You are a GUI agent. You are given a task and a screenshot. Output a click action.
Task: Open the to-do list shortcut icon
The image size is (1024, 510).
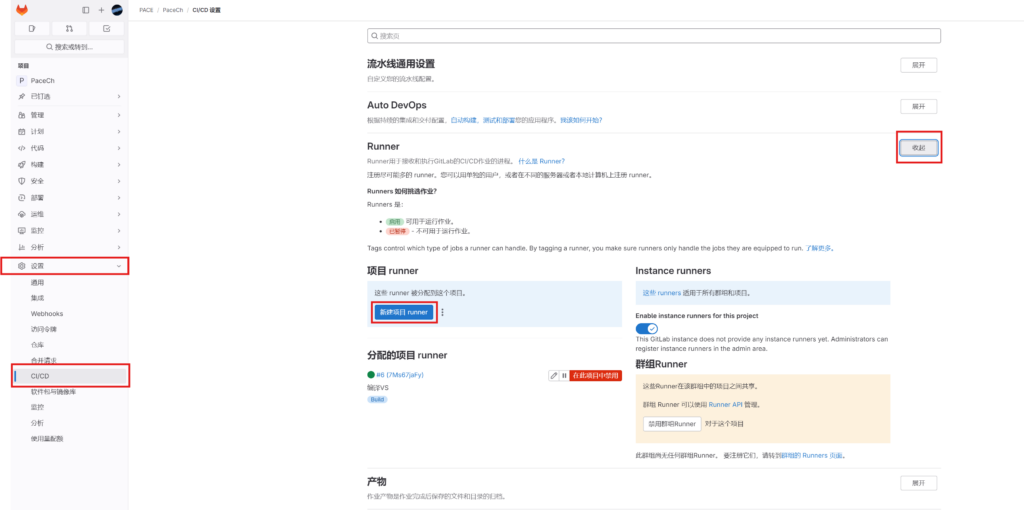point(106,28)
